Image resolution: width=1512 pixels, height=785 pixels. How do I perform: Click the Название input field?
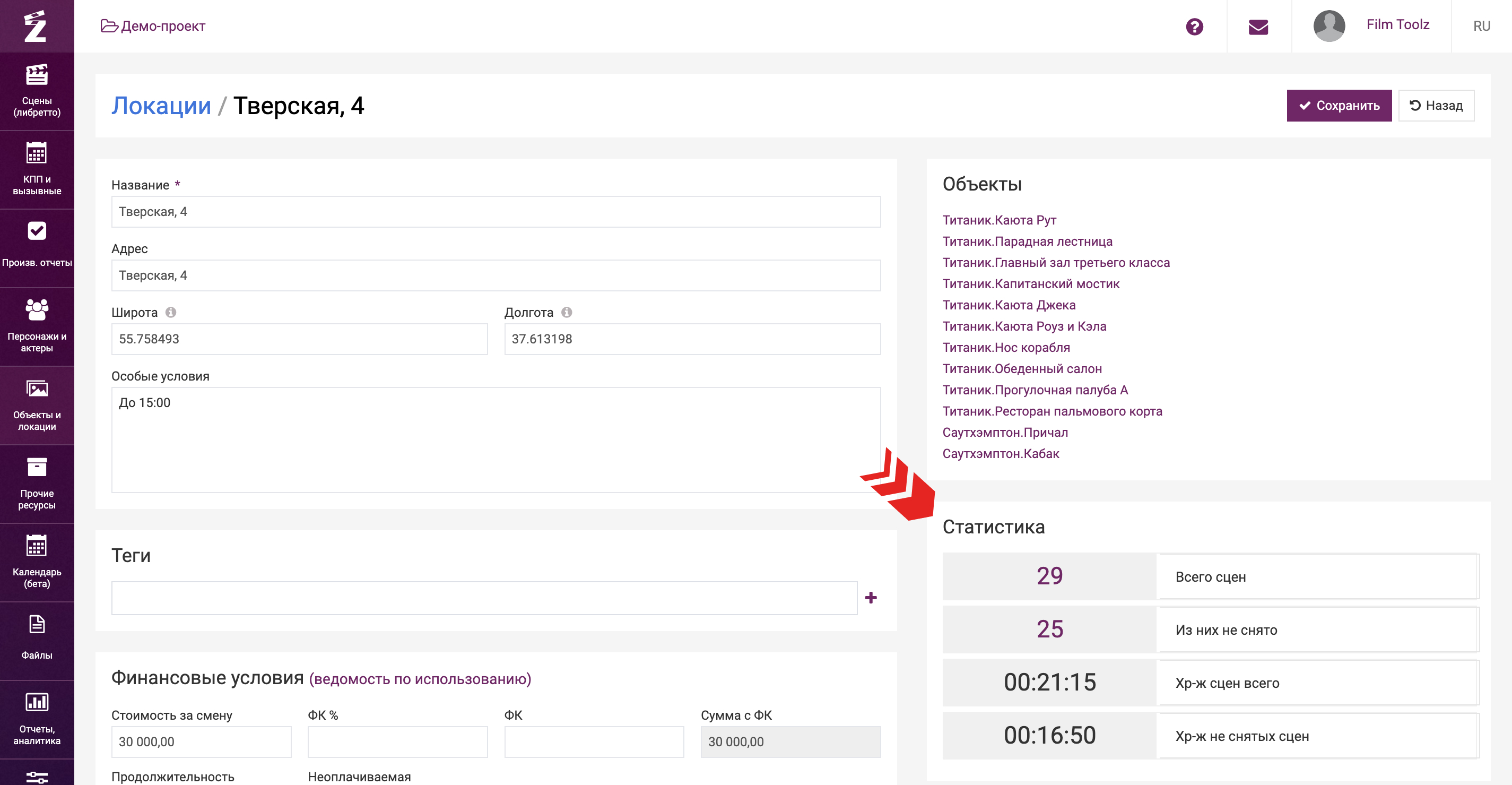tap(496, 212)
